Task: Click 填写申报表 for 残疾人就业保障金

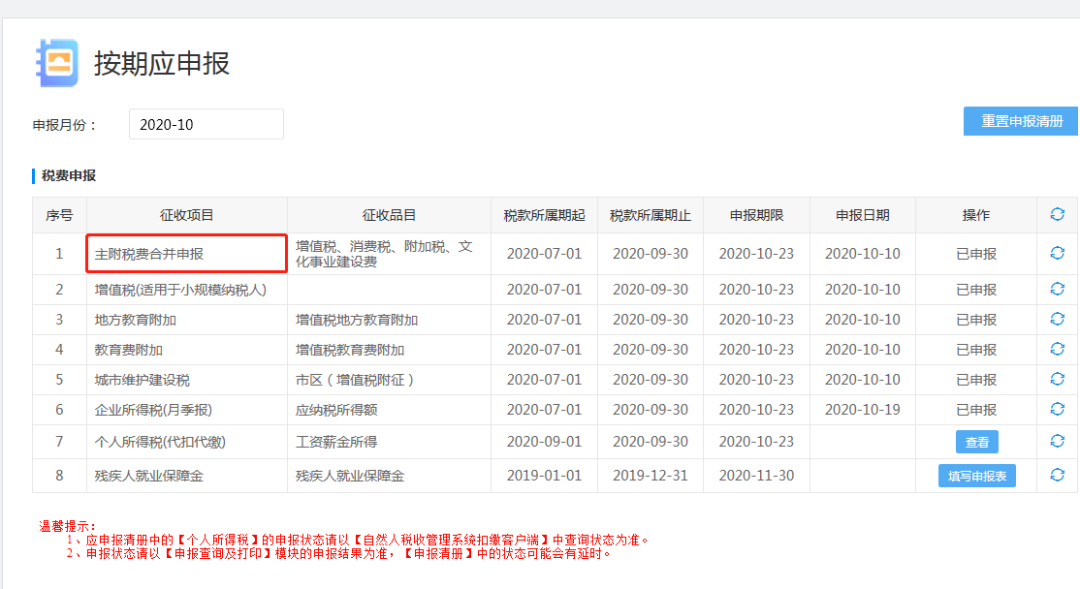Action: click(x=977, y=476)
